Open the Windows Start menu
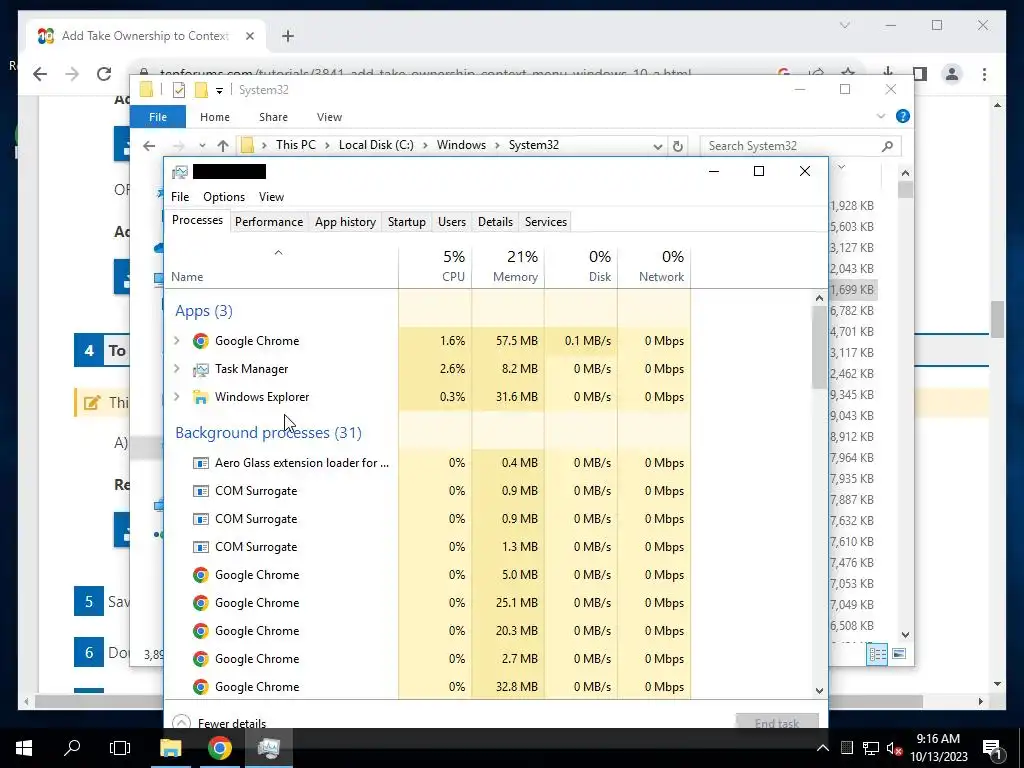This screenshot has height=768, width=1024. (x=24, y=748)
